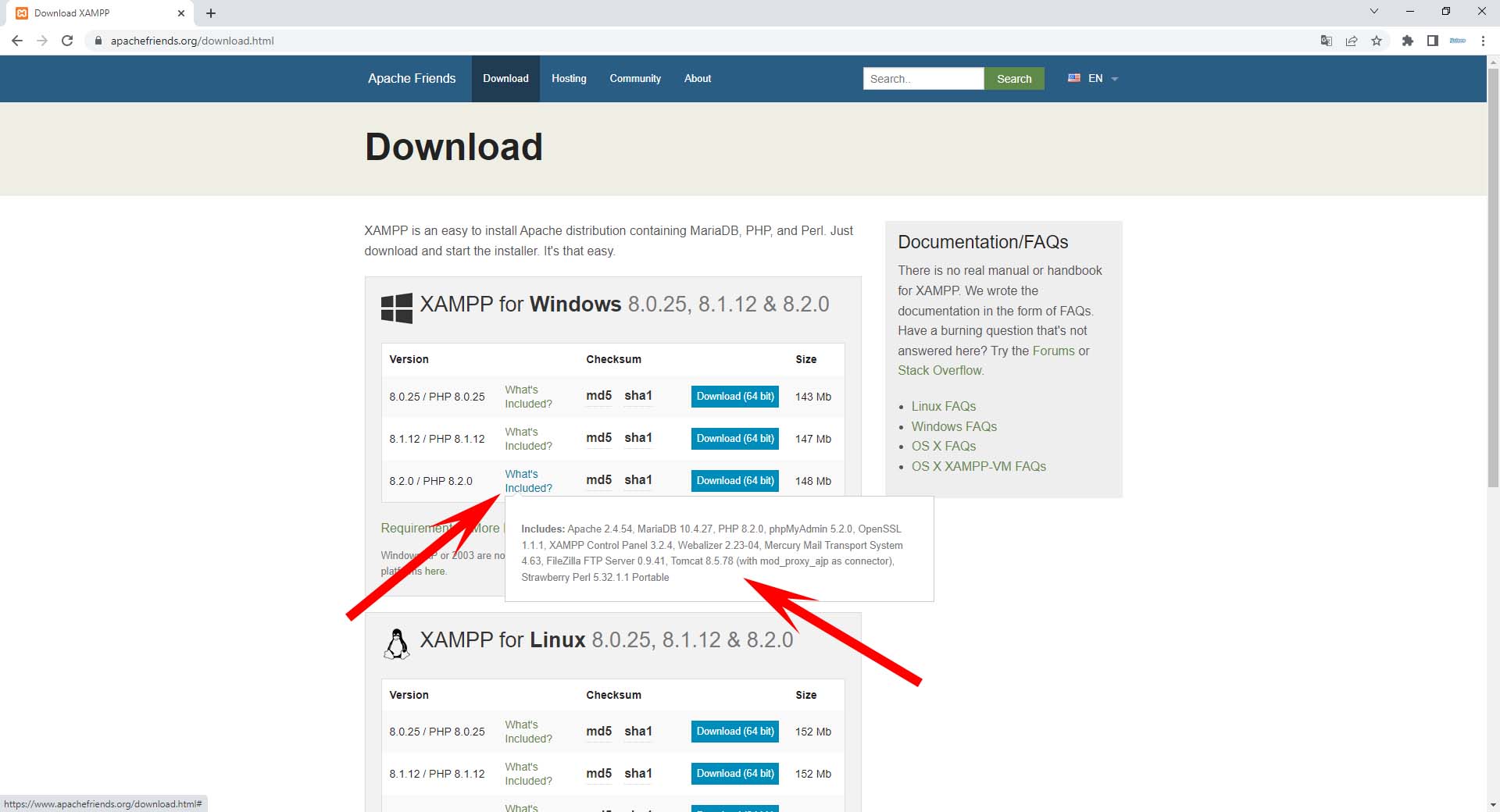
Task: Download Windows 8.2.0 64 bit installer
Action: 735,481
